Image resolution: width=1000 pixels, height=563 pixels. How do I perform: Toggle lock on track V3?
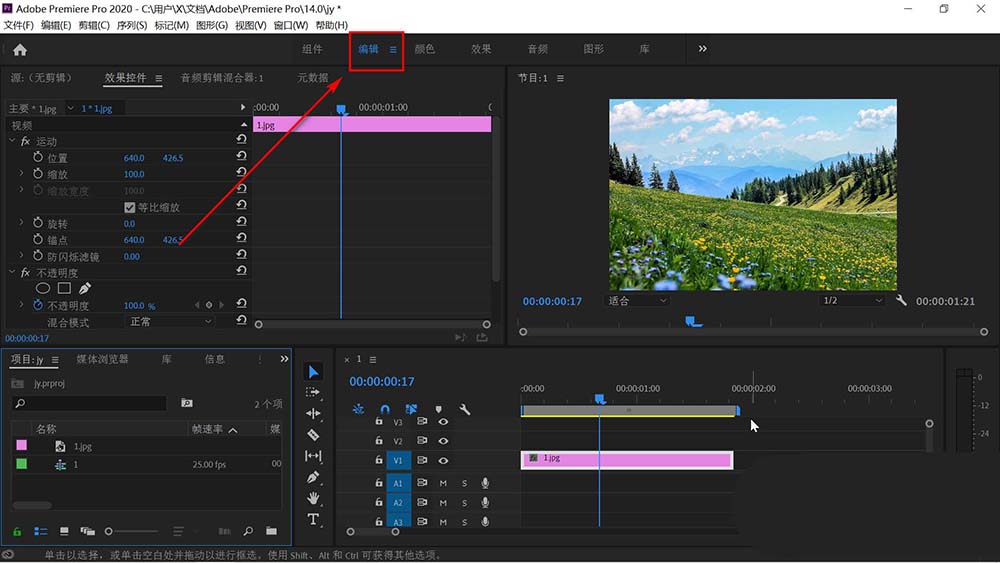[x=379, y=422]
